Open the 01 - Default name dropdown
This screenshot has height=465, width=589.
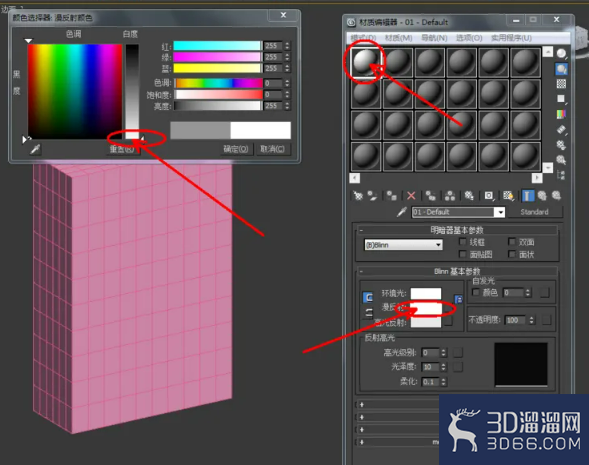(x=500, y=212)
